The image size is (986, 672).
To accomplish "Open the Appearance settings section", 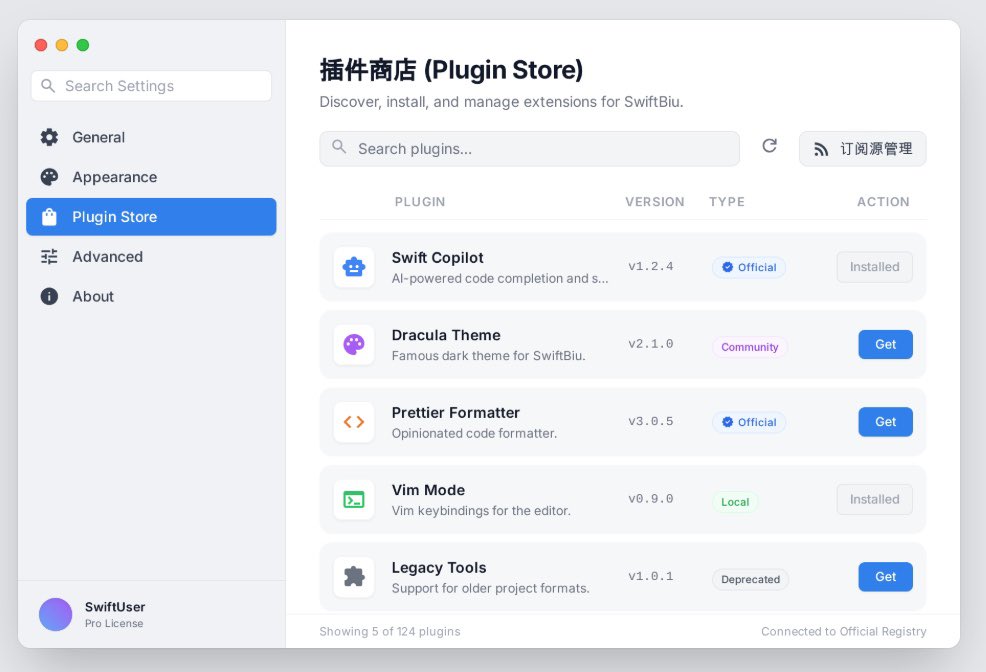I will coord(151,177).
